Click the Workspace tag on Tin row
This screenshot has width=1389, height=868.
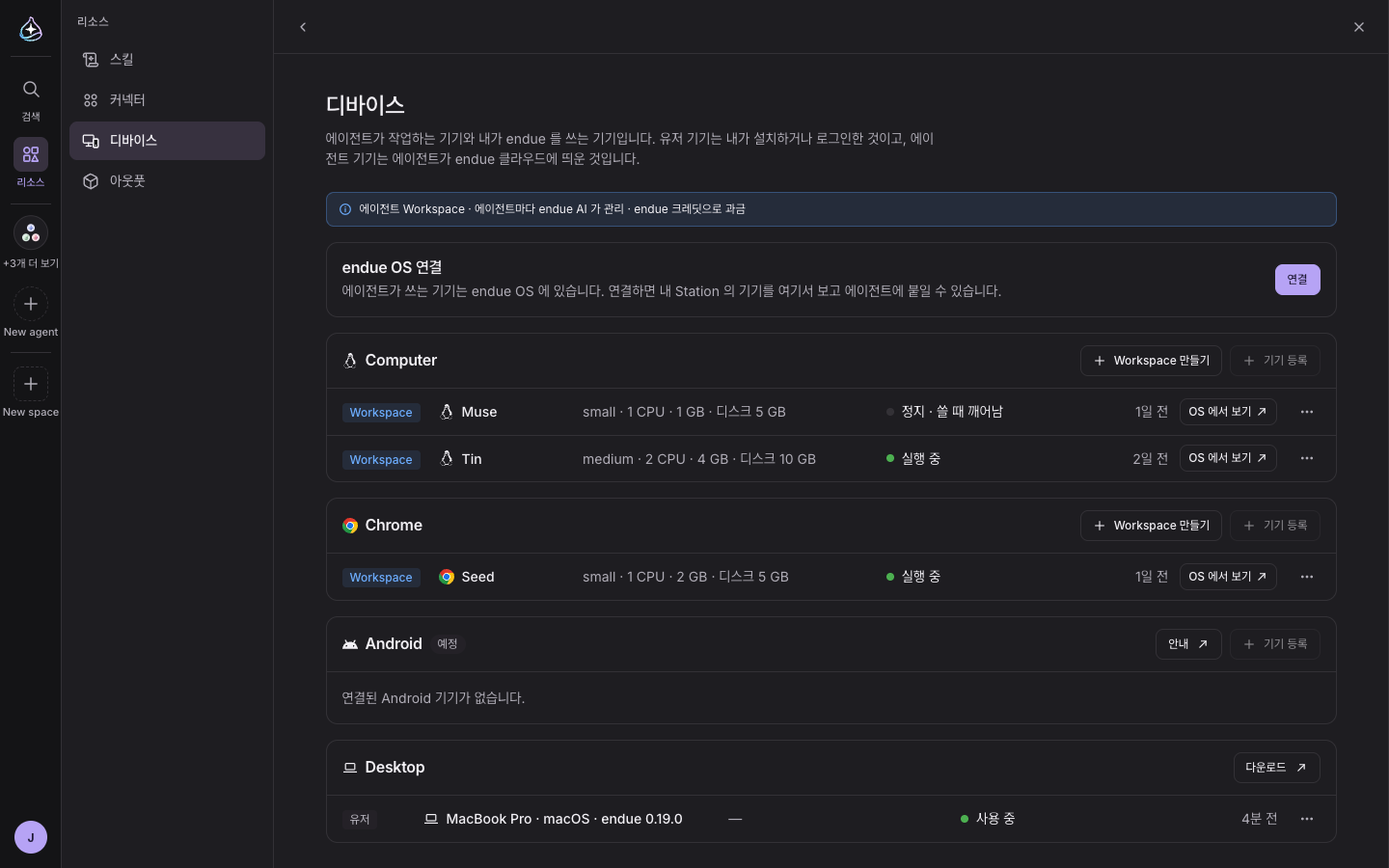click(381, 460)
